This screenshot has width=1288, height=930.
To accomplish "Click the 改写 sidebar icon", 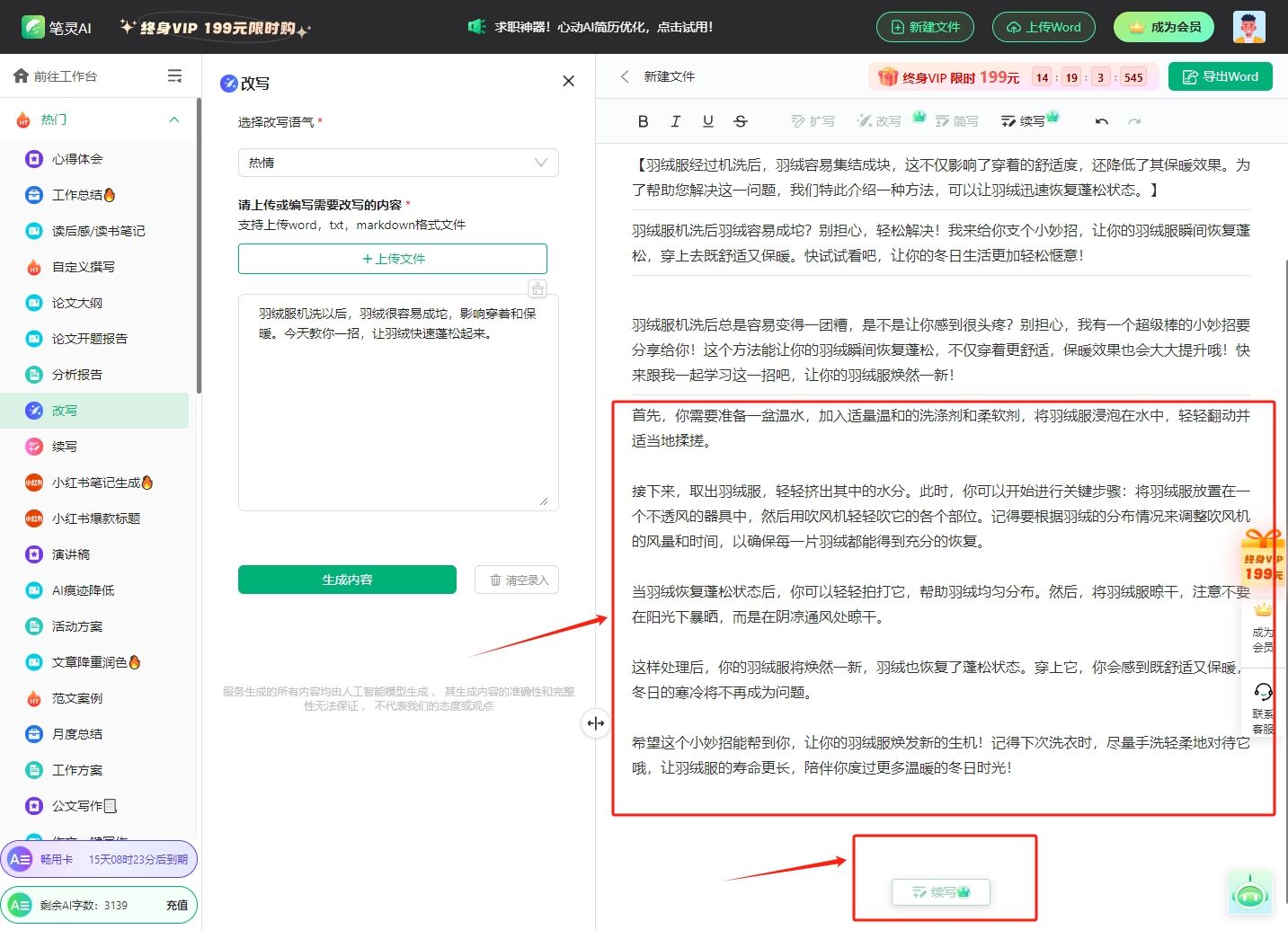I will tap(34, 411).
